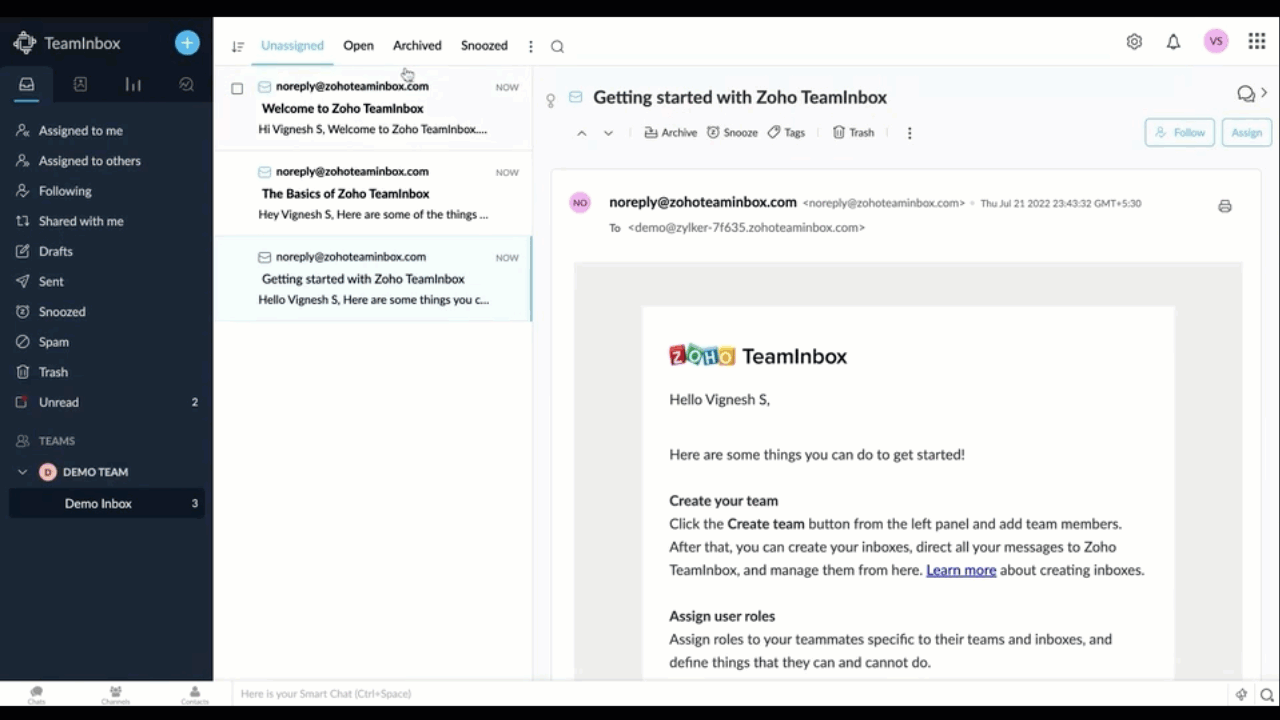Open the contacts icon in sidebar top
The width and height of the screenshot is (1280, 720).
[x=80, y=85]
